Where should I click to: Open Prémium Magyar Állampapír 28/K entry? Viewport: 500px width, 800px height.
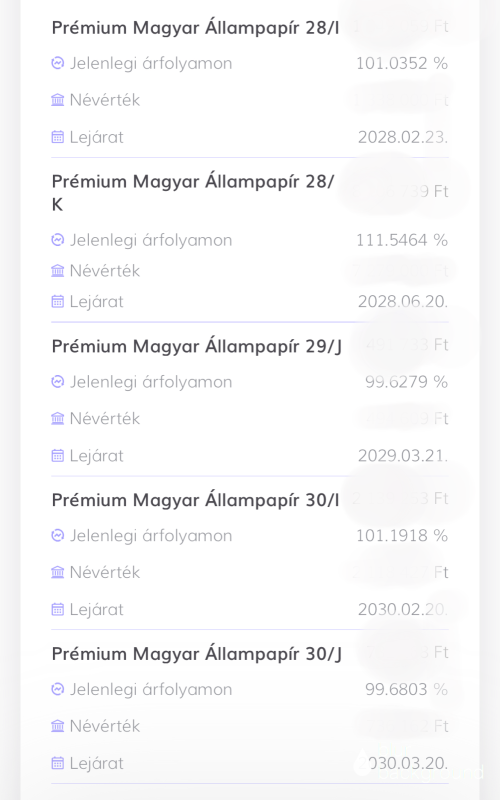pos(193,192)
